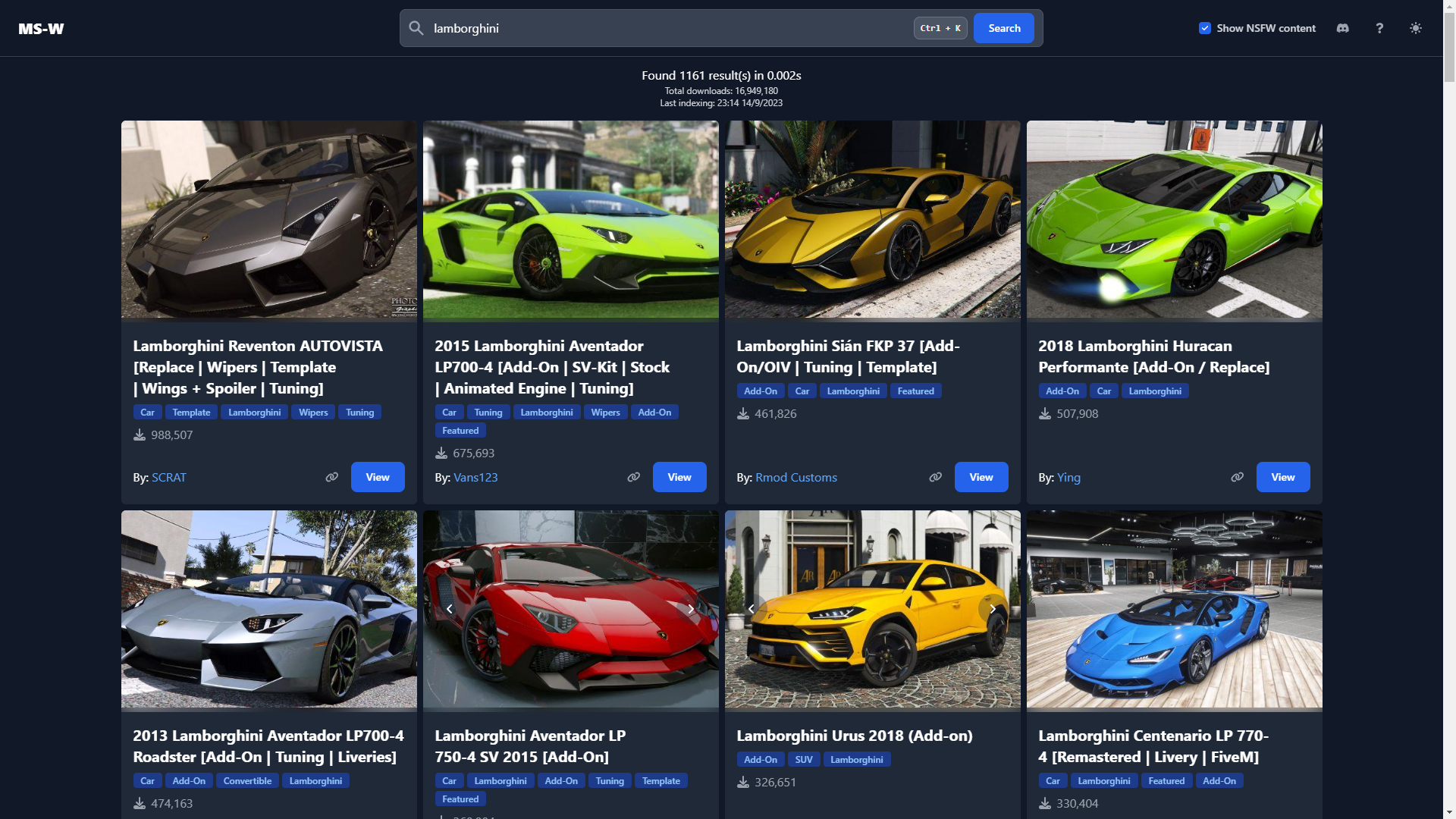Viewport: 1456px width, 819px height.
Task: Select Lamborghini tag on Sián FKP 37 card
Action: pyautogui.click(x=853, y=391)
